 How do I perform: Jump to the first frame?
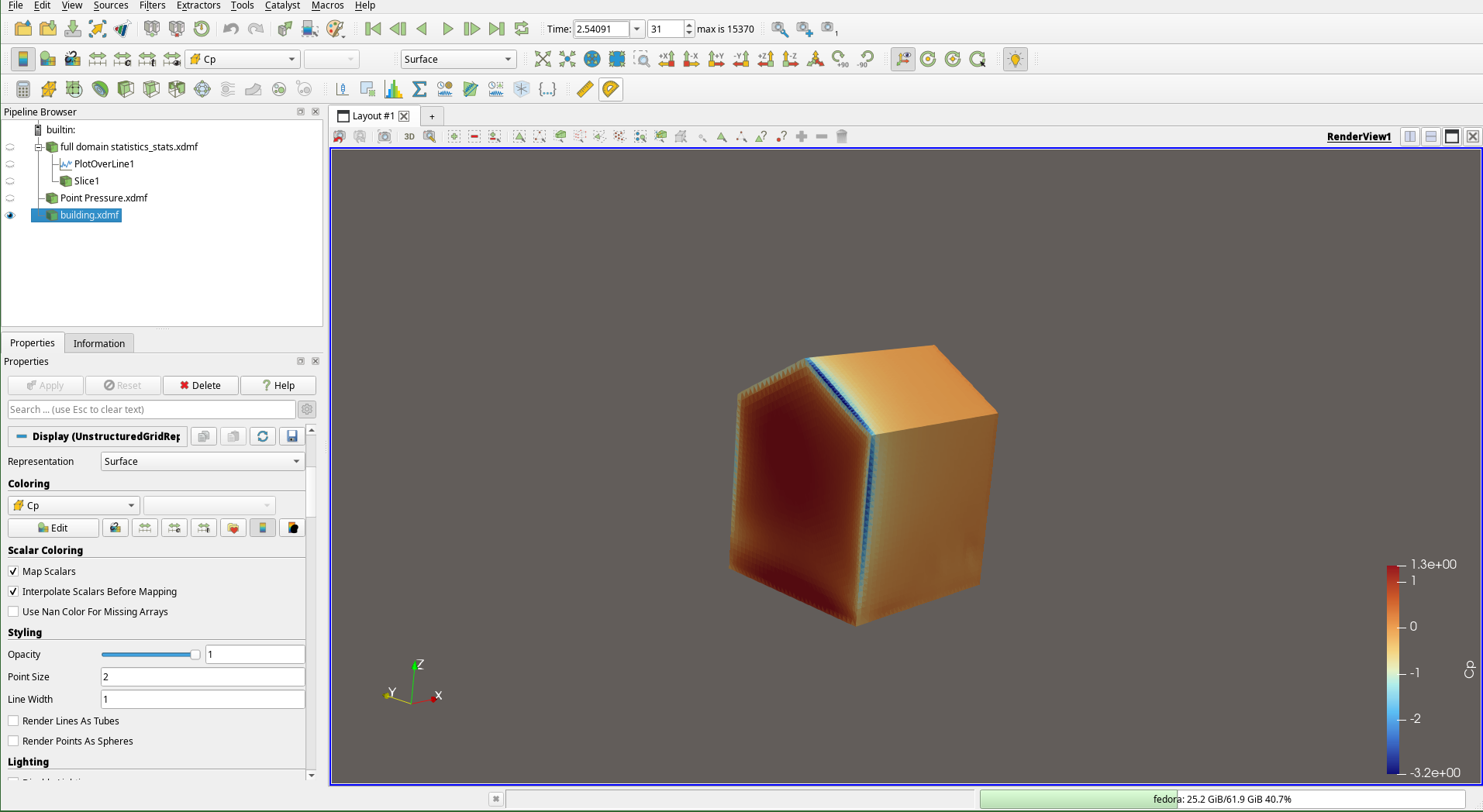(x=373, y=29)
